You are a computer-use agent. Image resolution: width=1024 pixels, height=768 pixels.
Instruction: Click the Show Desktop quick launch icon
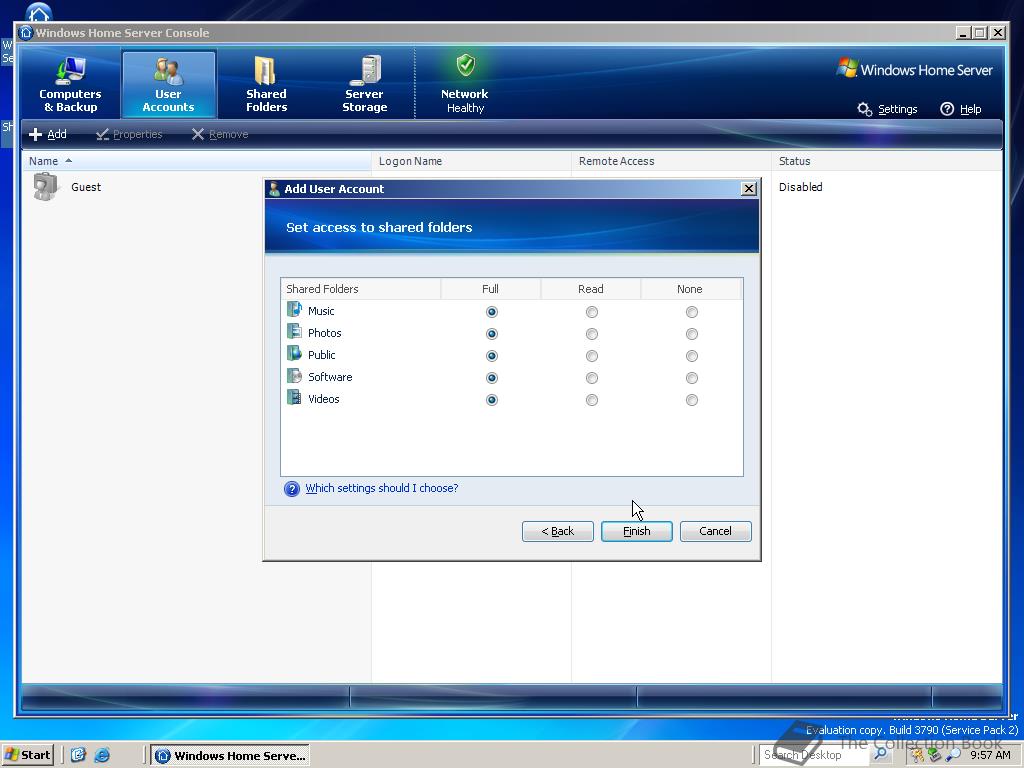coord(78,756)
